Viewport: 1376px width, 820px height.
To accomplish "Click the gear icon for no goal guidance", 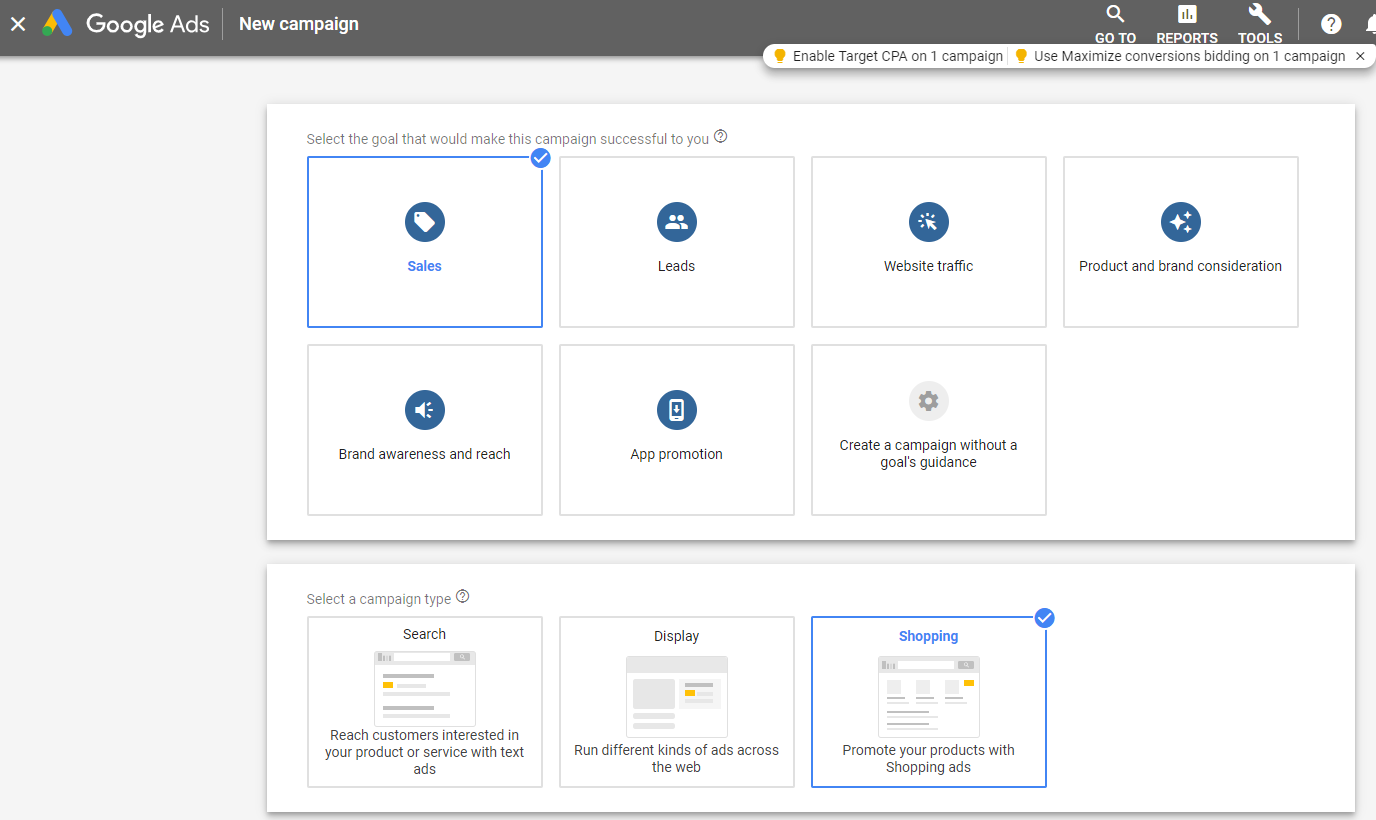I will pyautogui.click(x=928, y=401).
